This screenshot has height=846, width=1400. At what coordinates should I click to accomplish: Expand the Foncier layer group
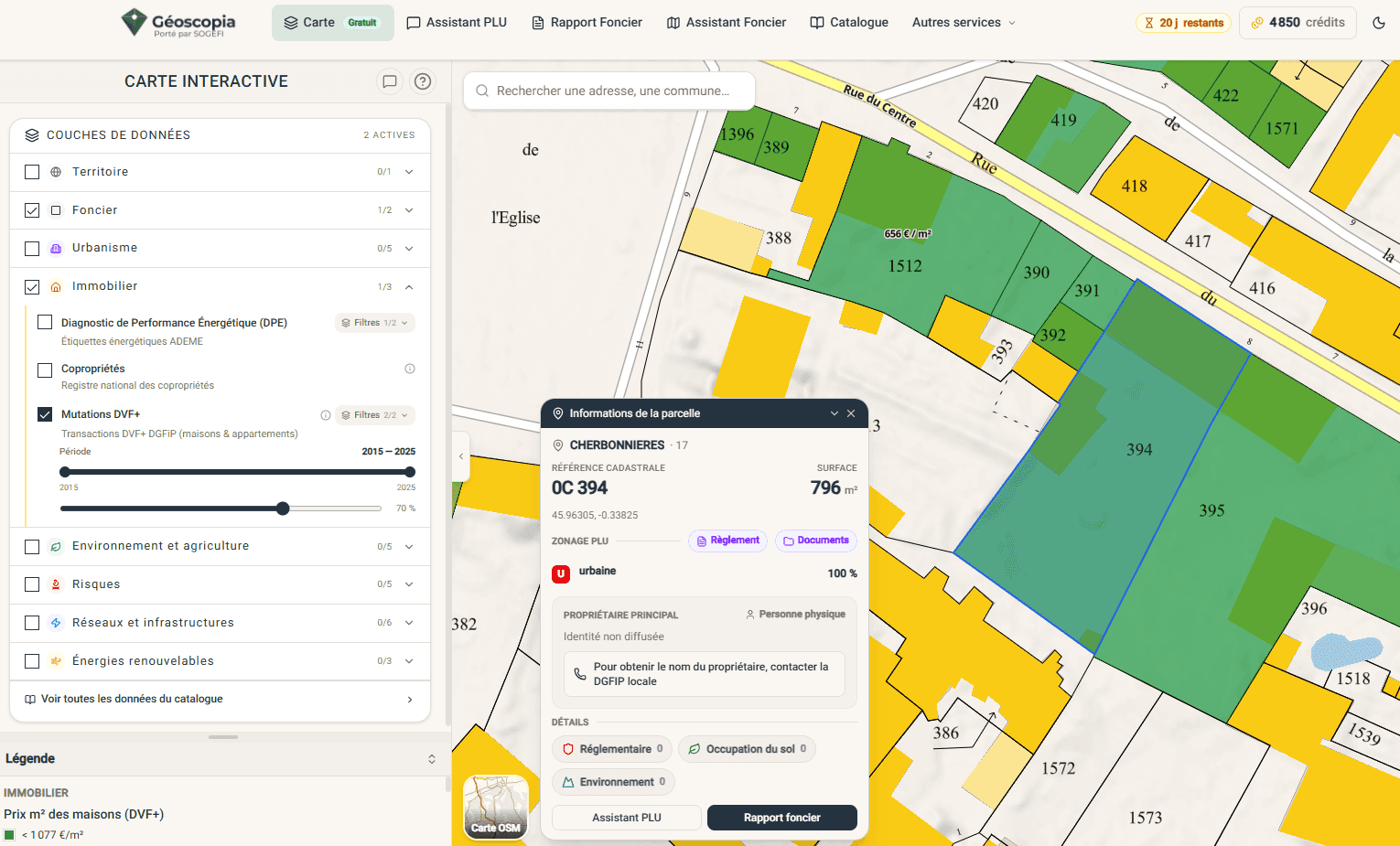409,210
